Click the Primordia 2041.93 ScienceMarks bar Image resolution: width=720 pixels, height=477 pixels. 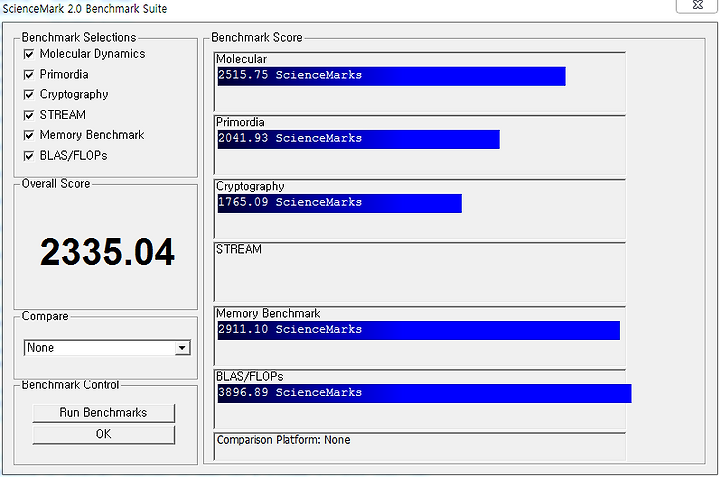point(359,140)
